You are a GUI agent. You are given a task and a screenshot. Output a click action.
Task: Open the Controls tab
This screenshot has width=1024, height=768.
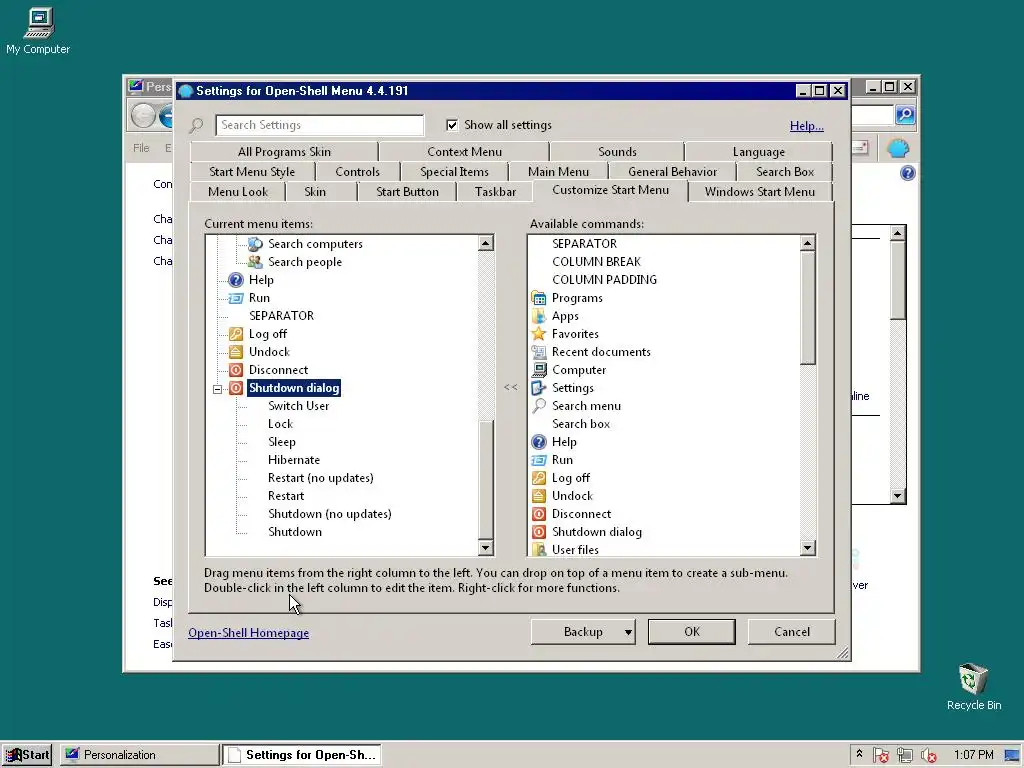point(357,172)
